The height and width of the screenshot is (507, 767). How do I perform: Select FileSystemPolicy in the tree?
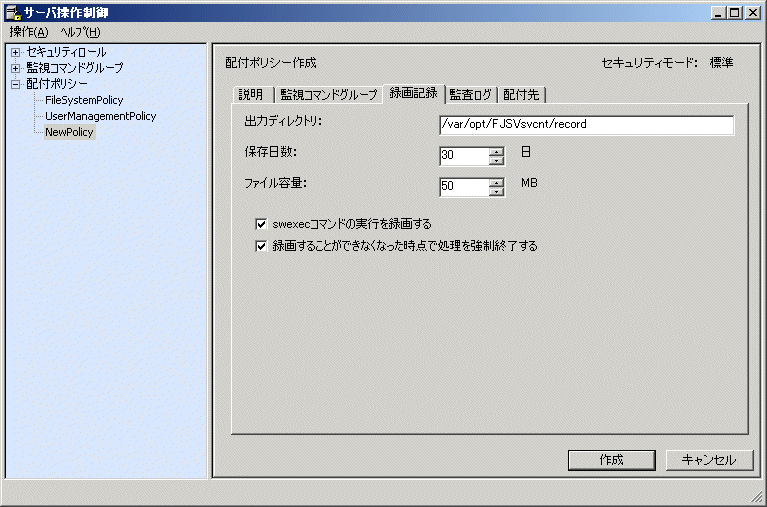84,100
